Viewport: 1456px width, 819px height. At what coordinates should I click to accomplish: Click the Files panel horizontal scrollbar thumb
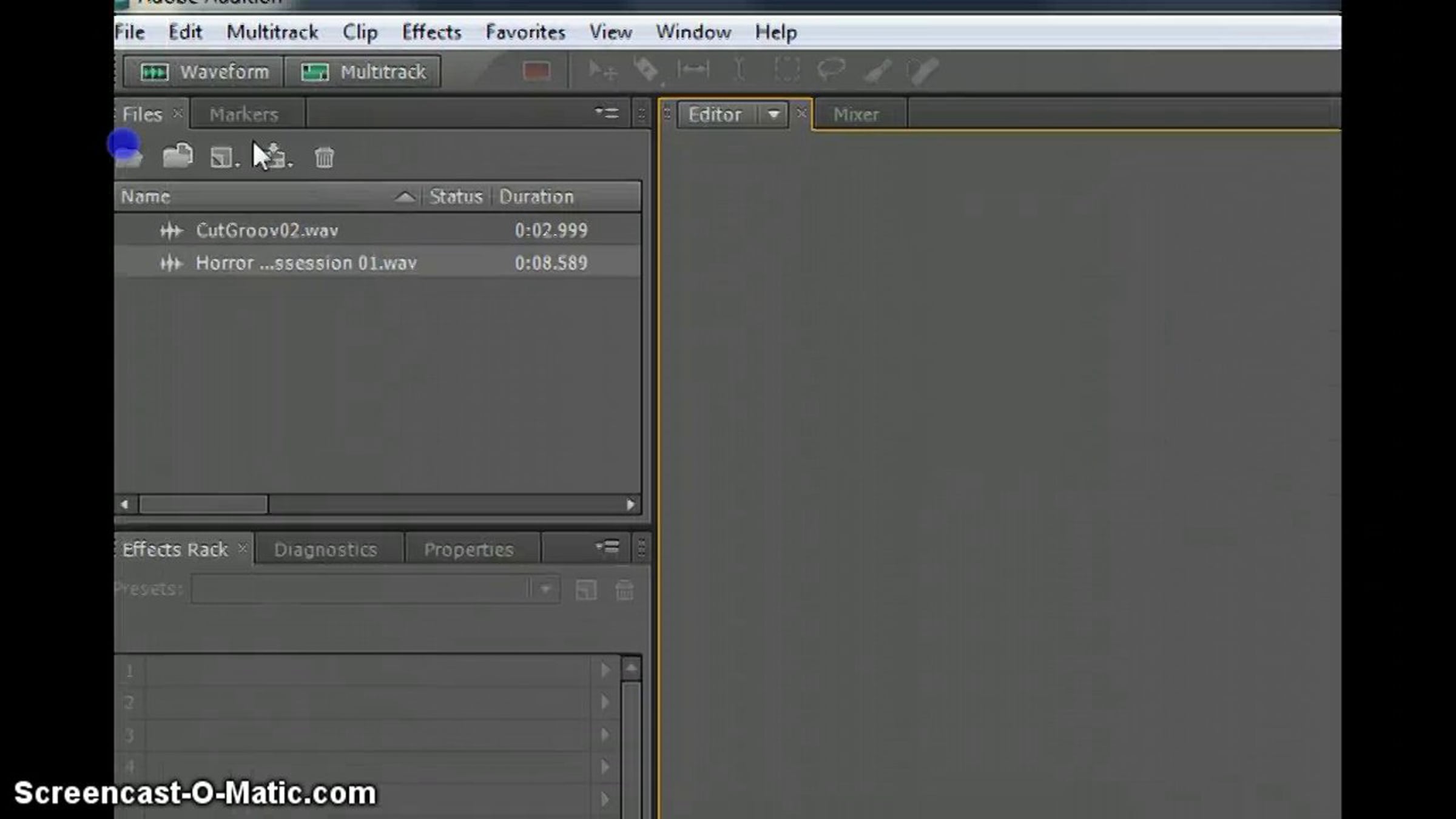click(x=203, y=504)
